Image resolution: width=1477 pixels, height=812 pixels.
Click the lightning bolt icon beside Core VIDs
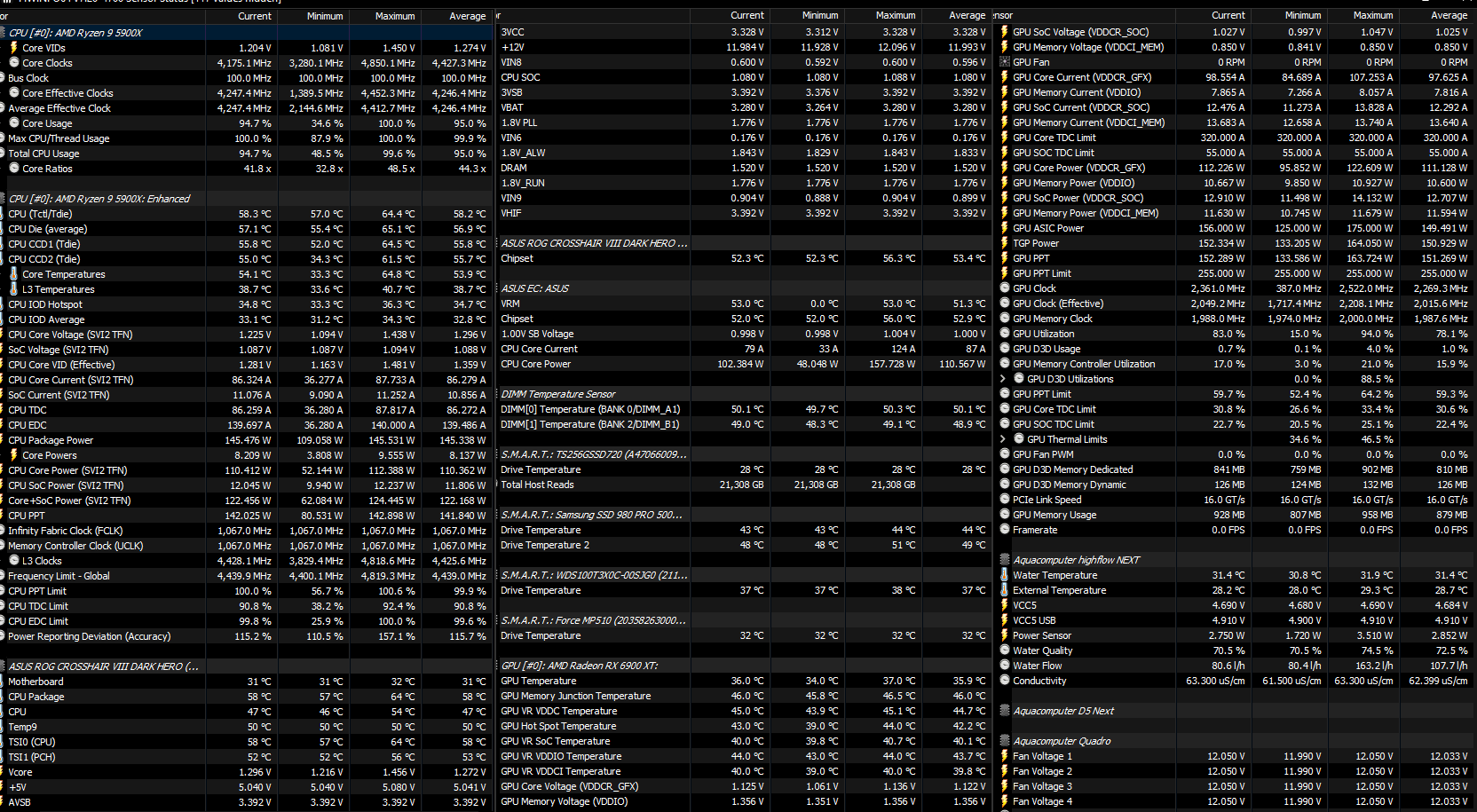14,48
